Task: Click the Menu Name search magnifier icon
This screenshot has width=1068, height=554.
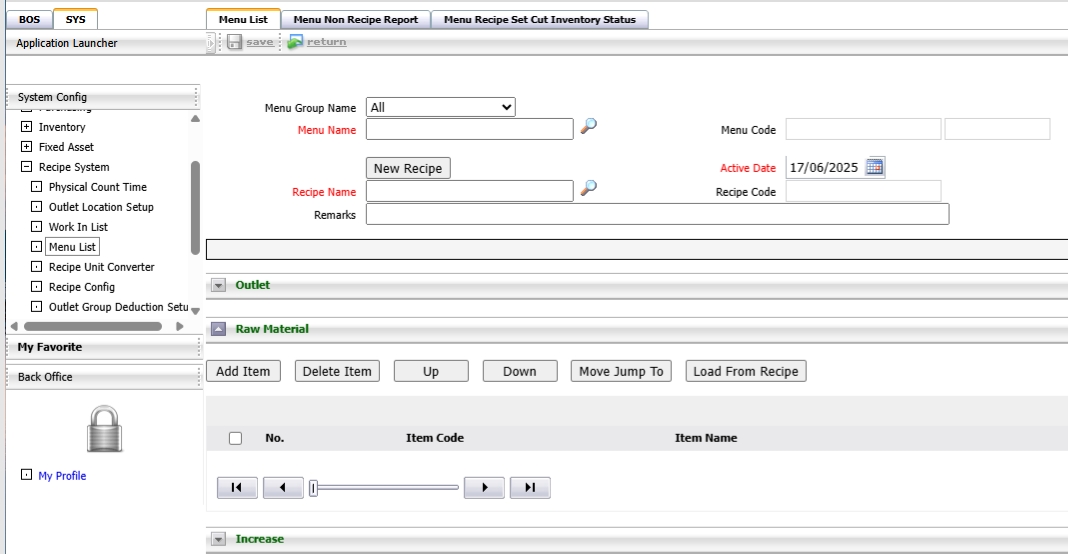Action: point(589,127)
